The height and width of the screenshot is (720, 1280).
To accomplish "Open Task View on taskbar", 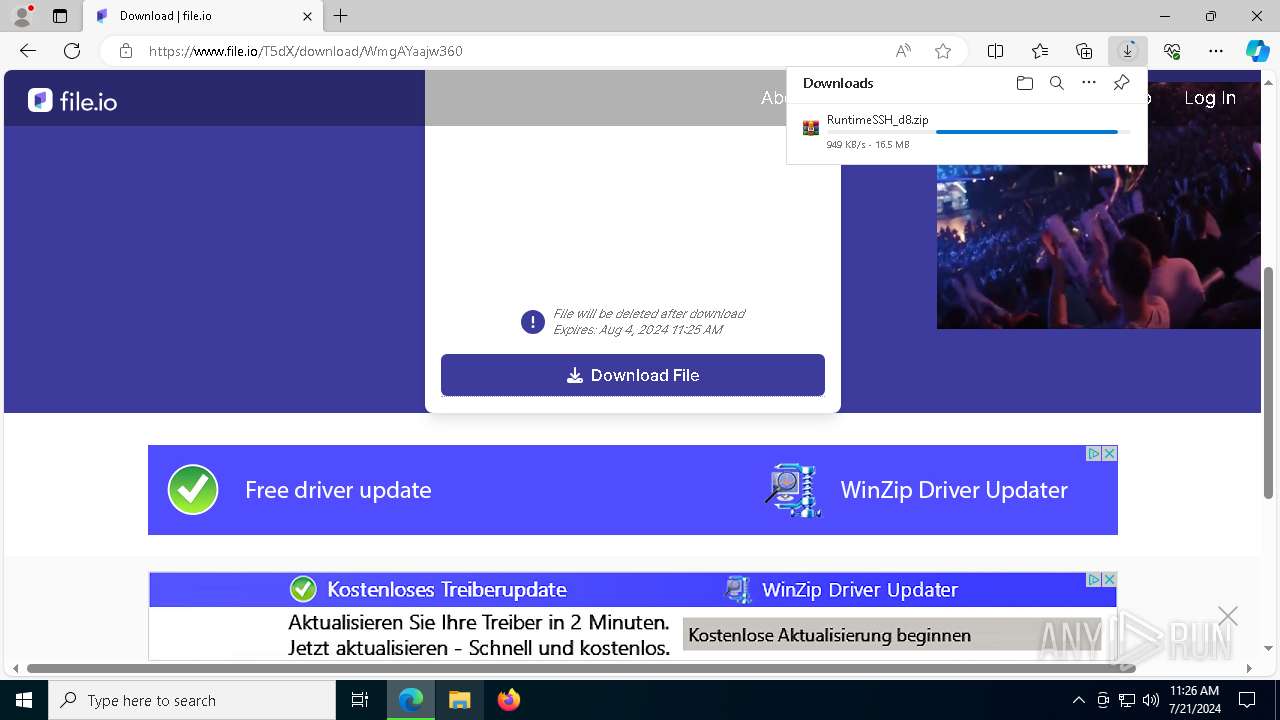I will coord(360,700).
